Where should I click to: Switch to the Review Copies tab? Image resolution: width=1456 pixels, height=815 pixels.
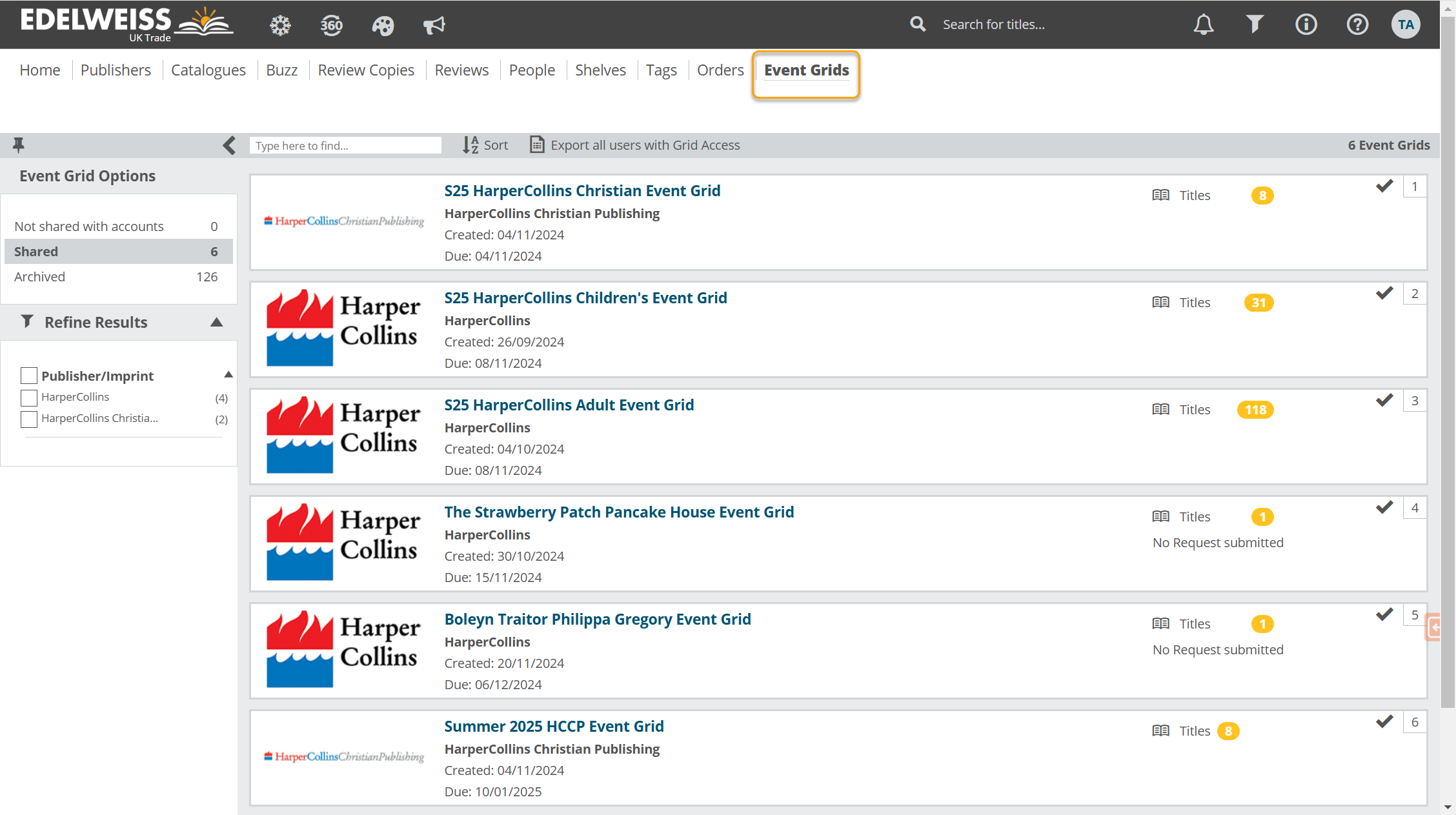(366, 70)
